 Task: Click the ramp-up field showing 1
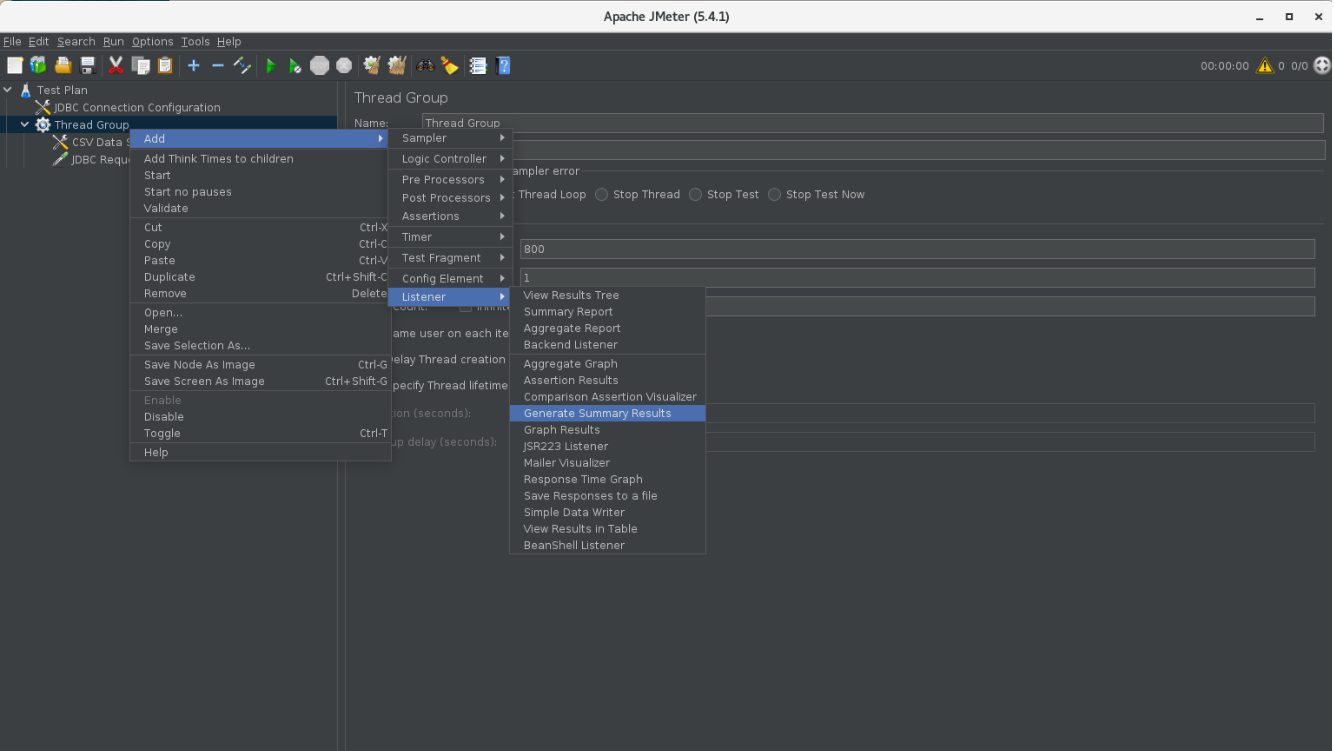click(917, 277)
